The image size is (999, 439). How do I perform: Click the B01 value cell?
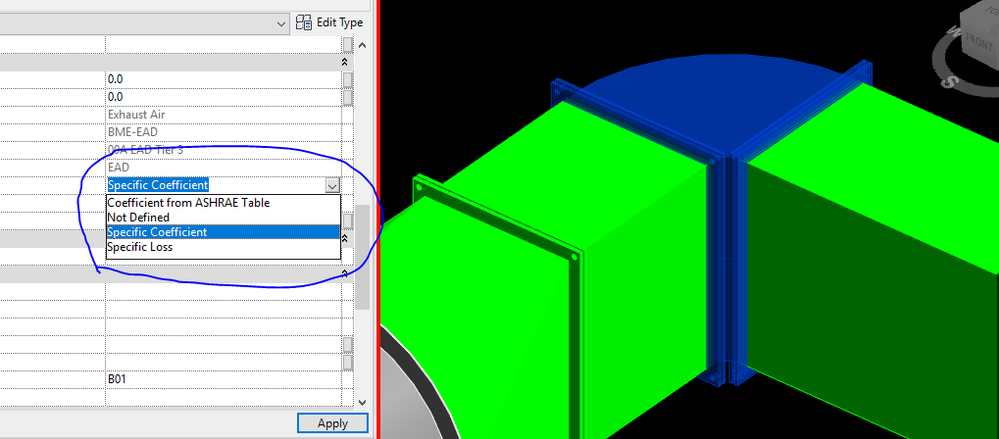223,379
